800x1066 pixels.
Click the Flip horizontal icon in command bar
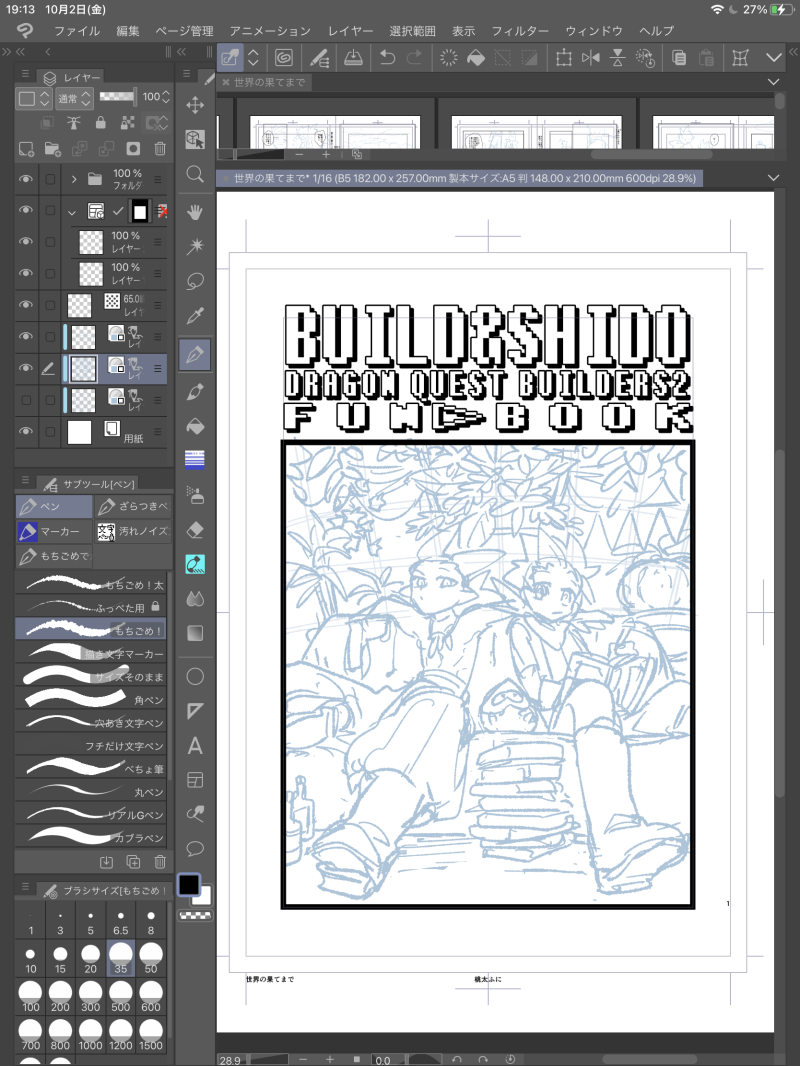(x=591, y=57)
